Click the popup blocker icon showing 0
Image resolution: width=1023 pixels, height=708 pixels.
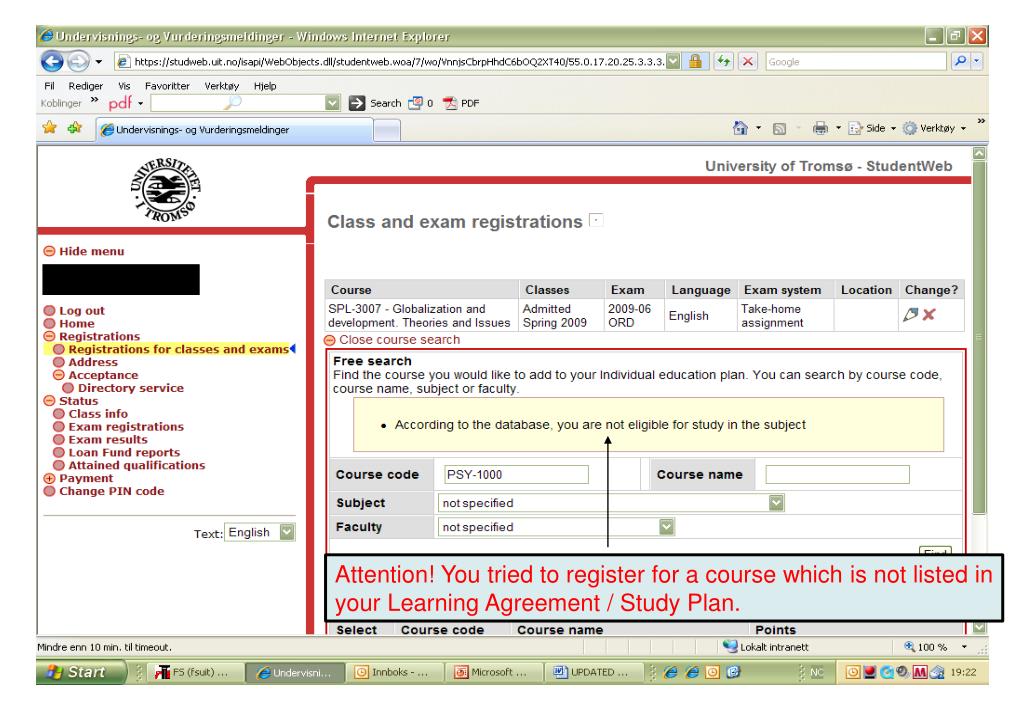[421, 103]
